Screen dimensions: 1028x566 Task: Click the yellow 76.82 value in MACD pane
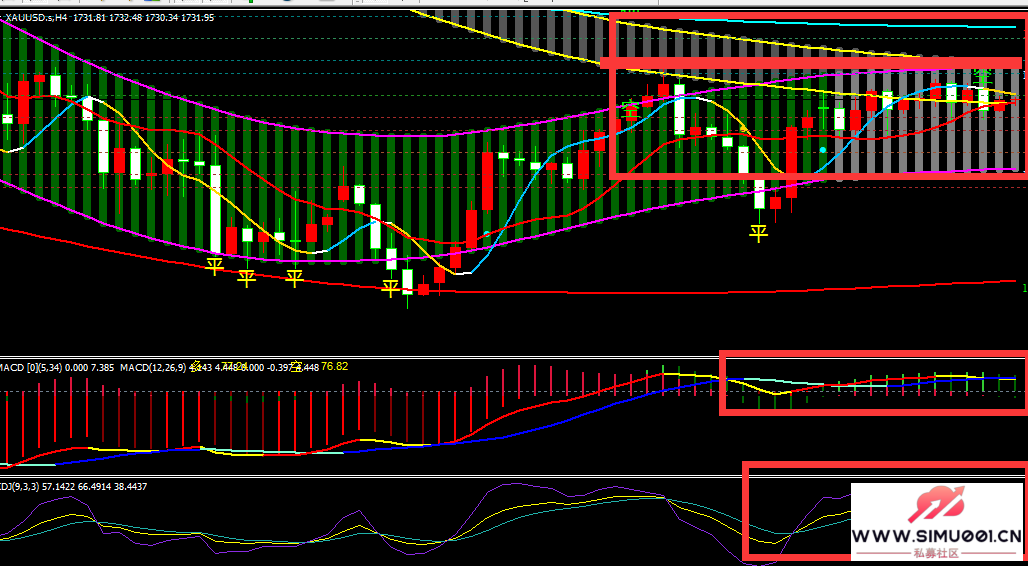click(x=334, y=367)
